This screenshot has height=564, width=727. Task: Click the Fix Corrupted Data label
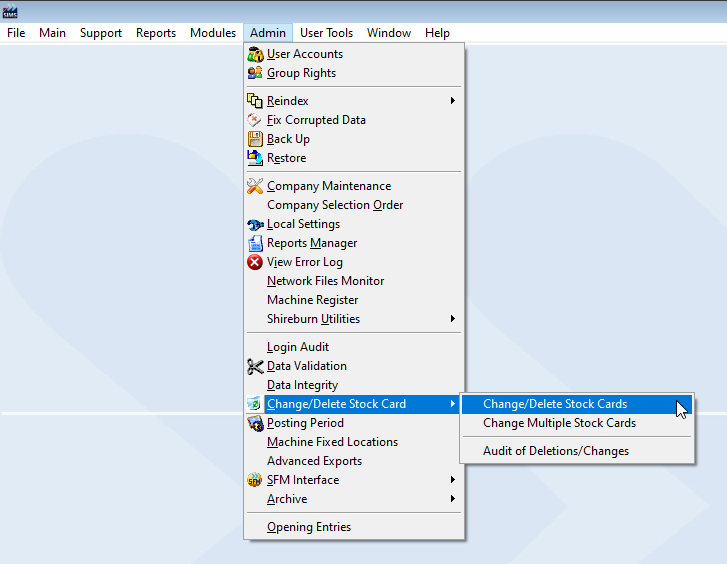[316, 120]
